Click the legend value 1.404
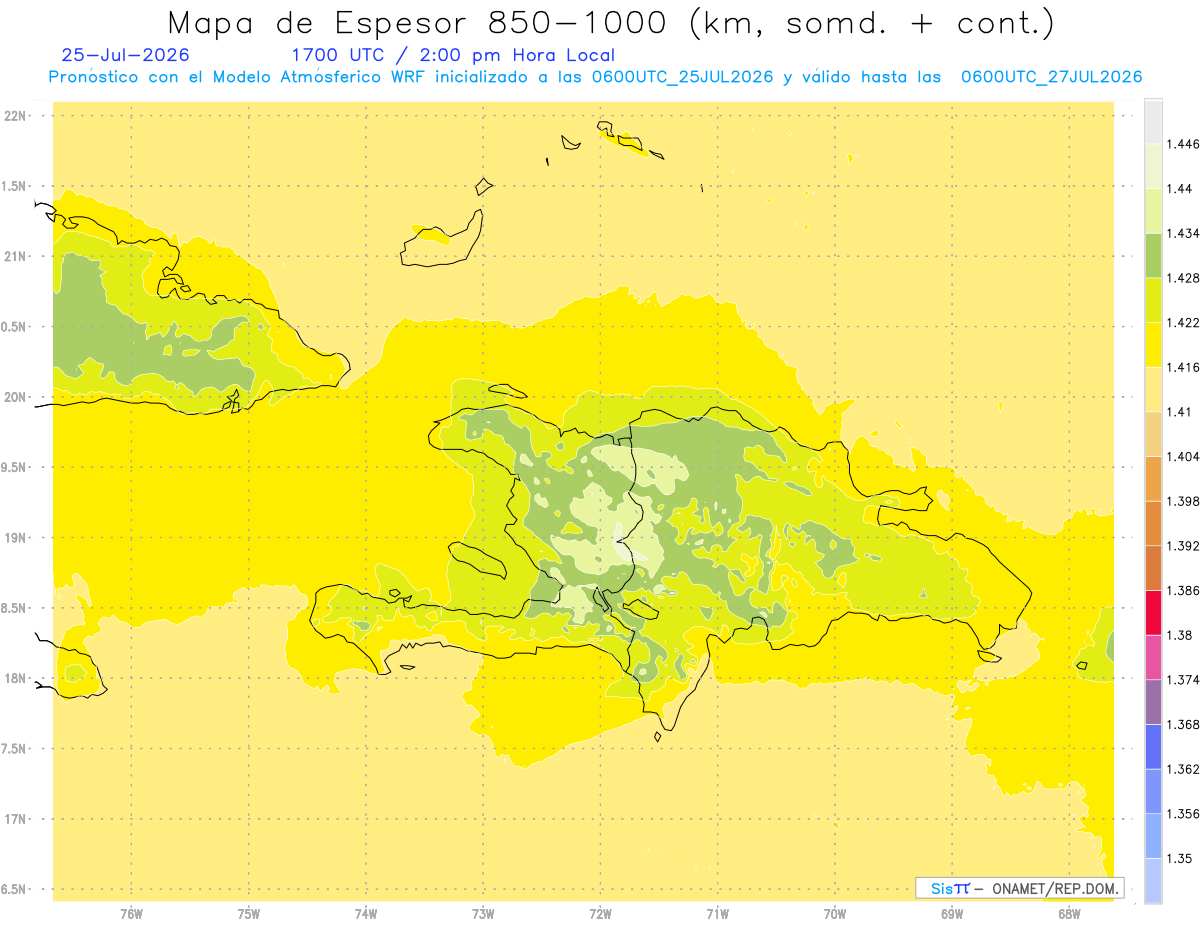The width and height of the screenshot is (1200, 927). (x=1185, y=457)
